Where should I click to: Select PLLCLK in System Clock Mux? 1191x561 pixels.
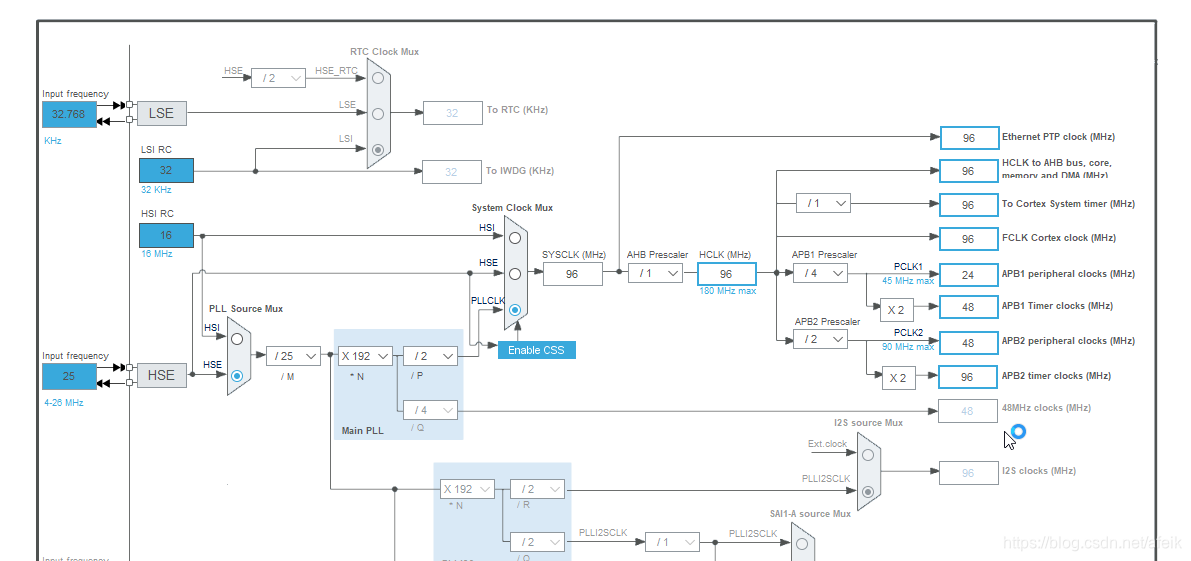[x=516, y=310]
